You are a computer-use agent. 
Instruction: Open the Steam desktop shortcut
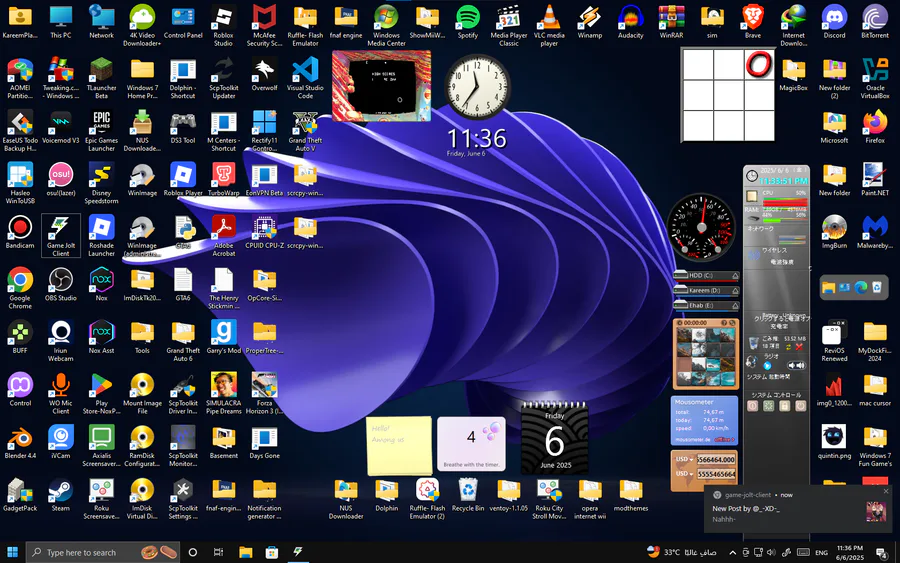click(x=60, y=495)
